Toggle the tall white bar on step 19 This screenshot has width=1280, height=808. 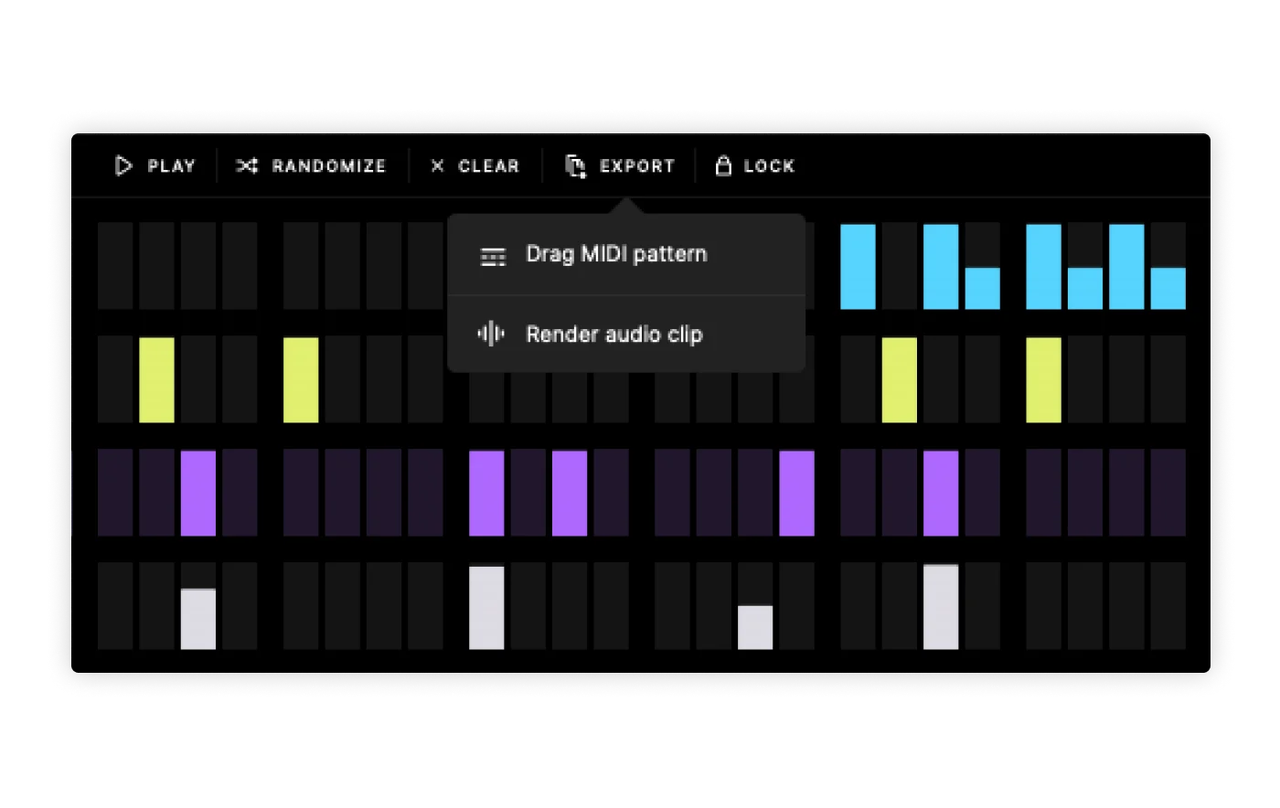[x=941, y=607]
